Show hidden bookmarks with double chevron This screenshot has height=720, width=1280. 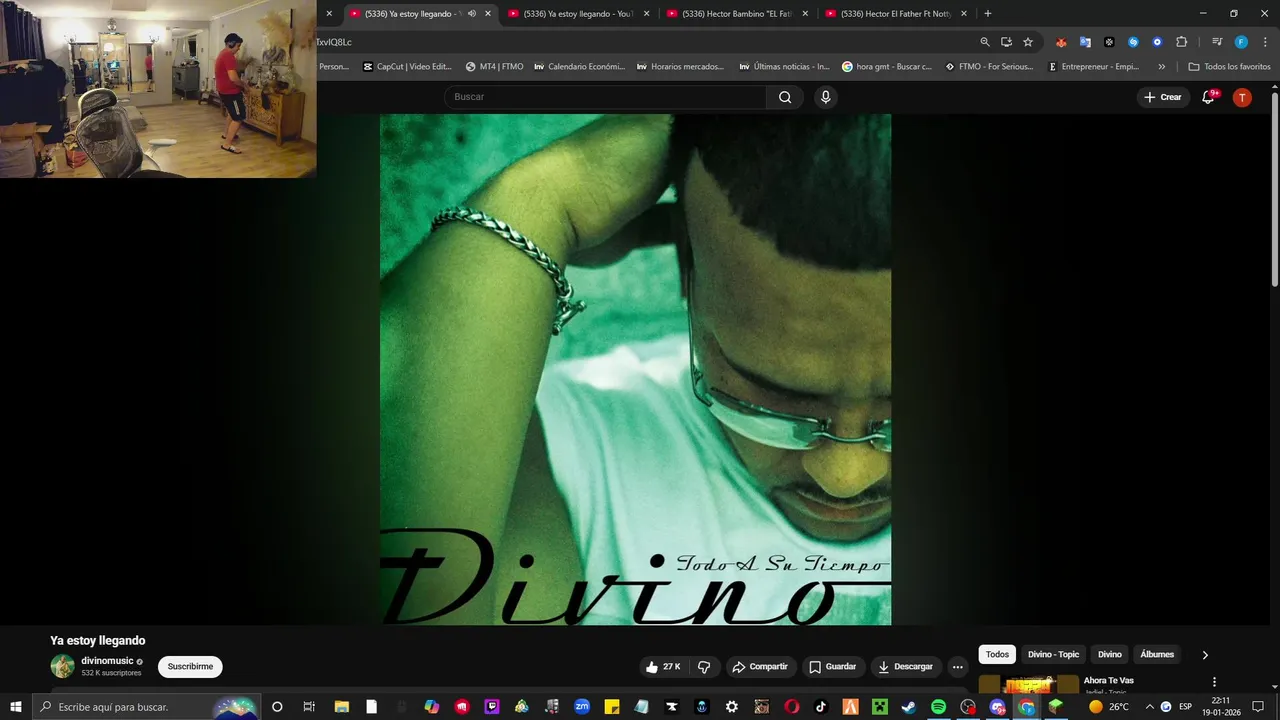click(x=1161, y=67)
